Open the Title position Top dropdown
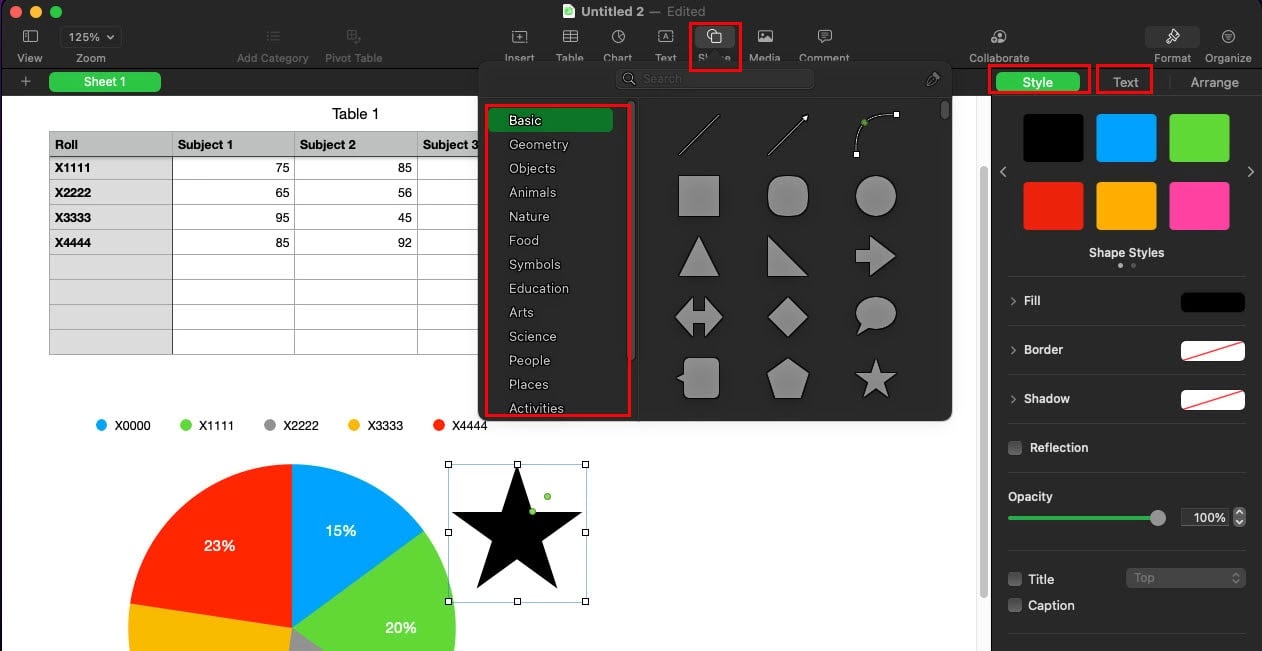This screenshot has width=1262, height=651. coord(1185,578)
